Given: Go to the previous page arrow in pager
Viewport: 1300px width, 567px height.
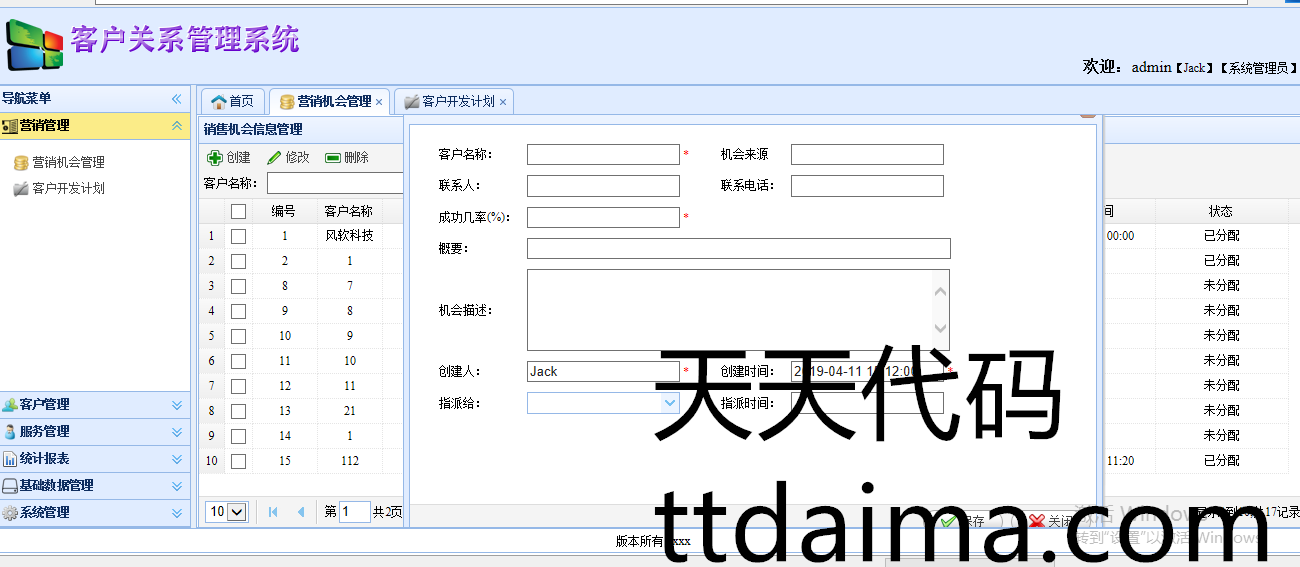Looking at the screenshot, I should tap(300, 512).
